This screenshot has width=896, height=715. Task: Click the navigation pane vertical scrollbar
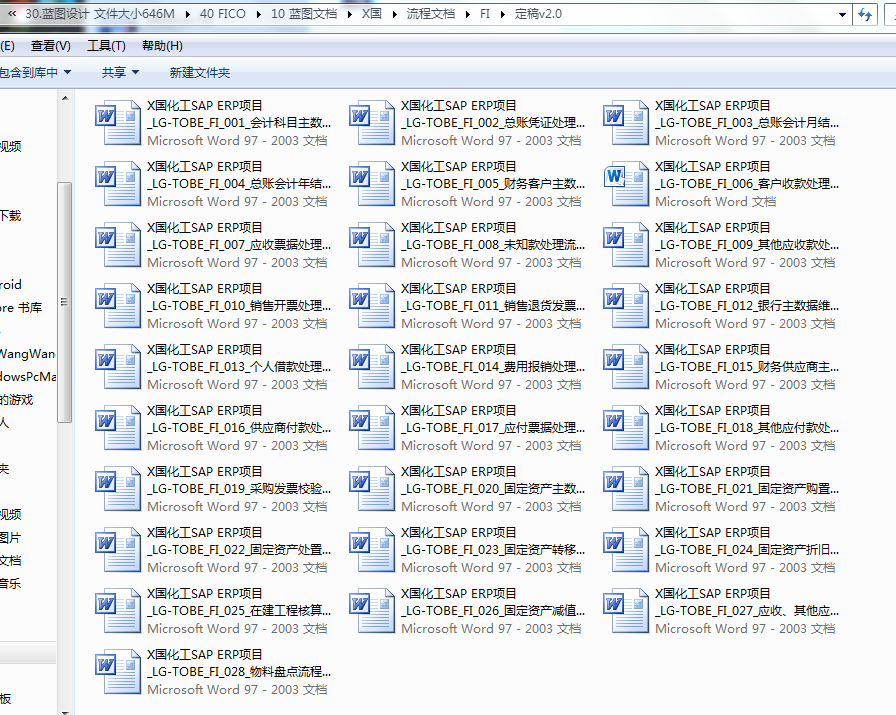[65, 300]
